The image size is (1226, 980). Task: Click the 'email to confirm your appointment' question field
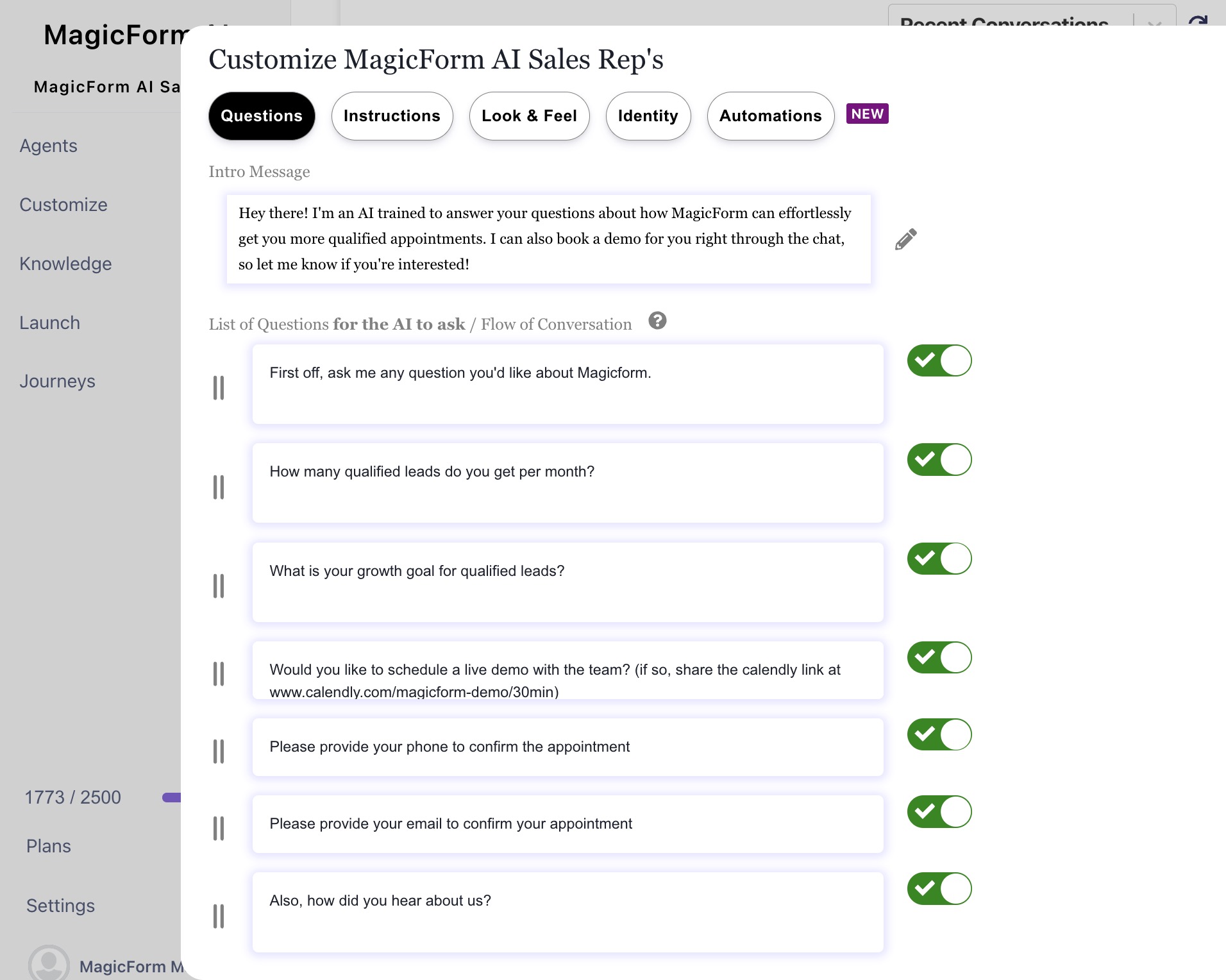[x=567, y=824]
